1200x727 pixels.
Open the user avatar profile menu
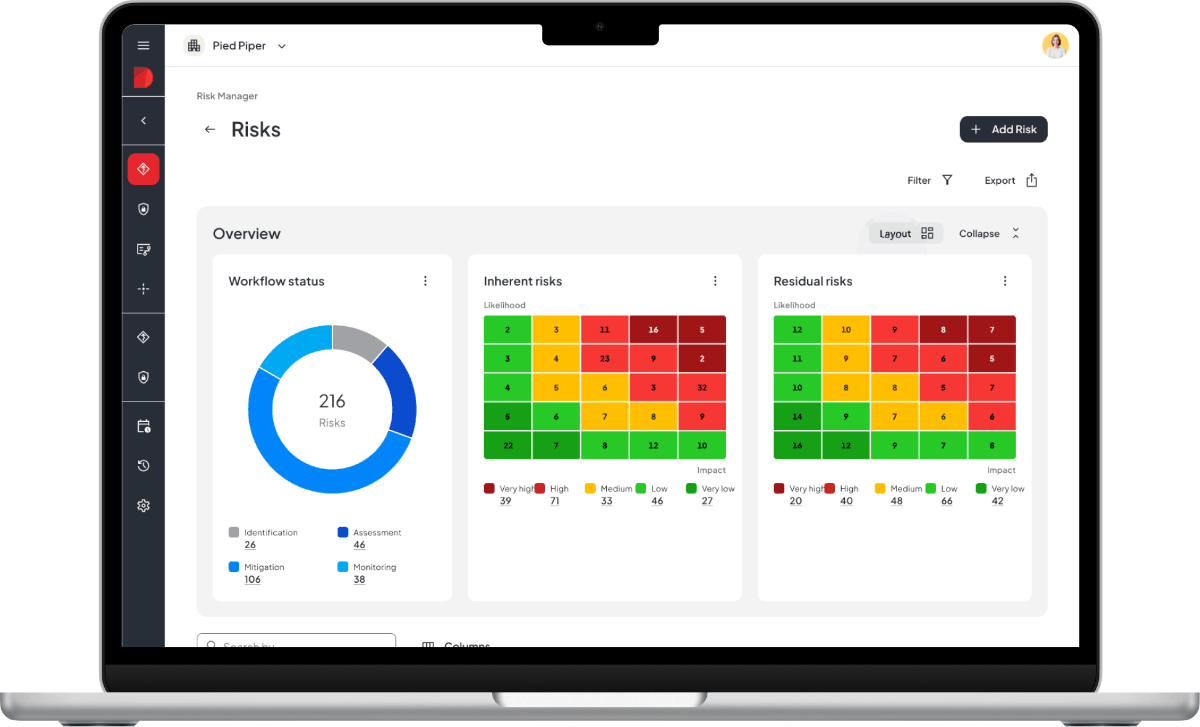point(1055,45)
